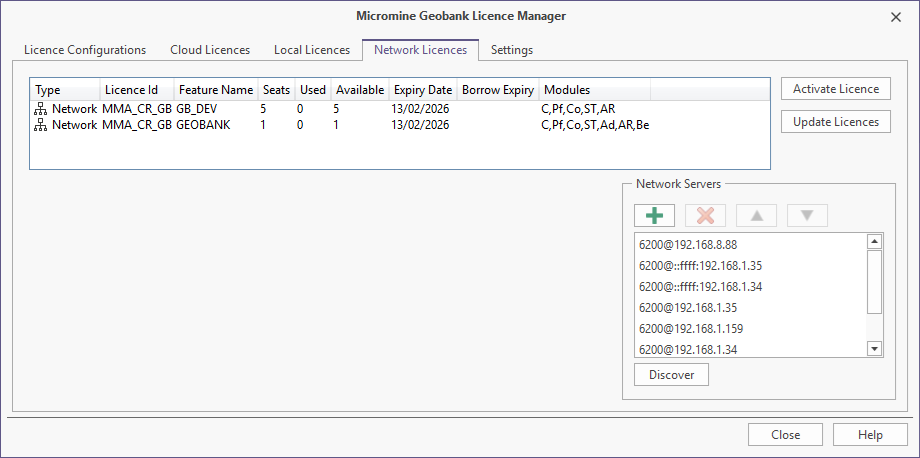Click the Help button

click(x=870, y=435)
